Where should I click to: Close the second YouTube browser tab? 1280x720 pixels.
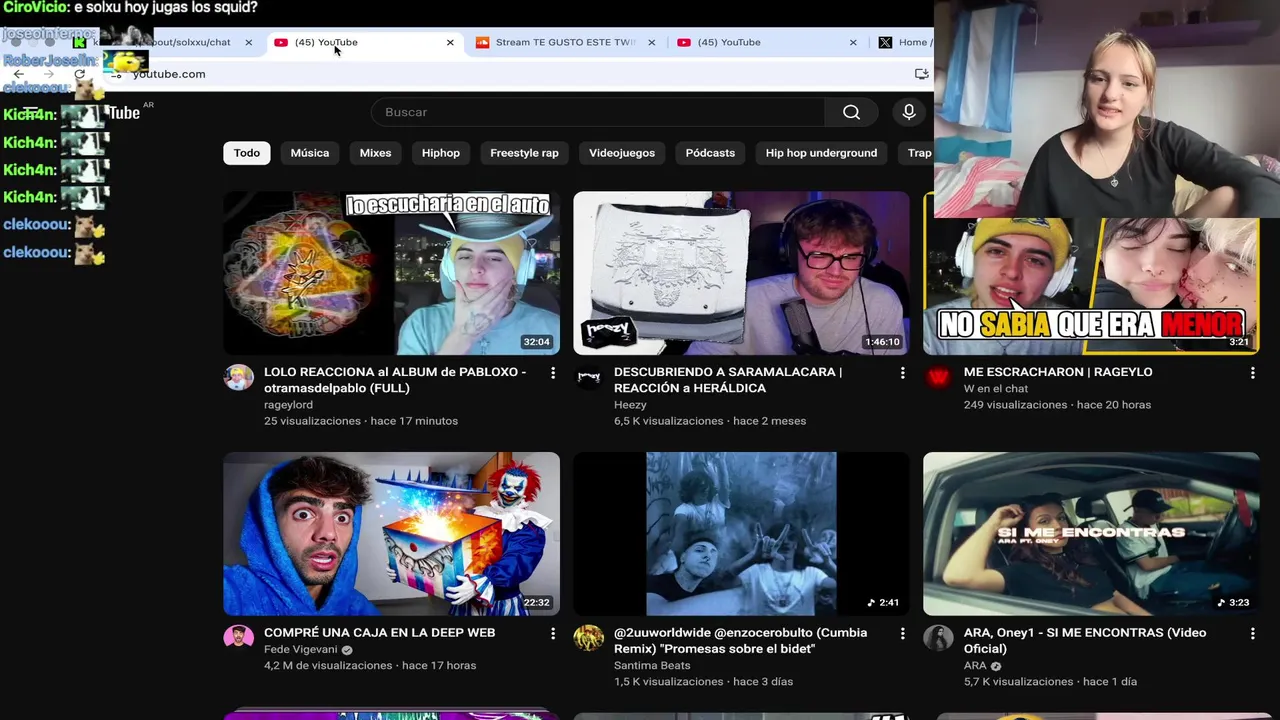tap(853, 42)
